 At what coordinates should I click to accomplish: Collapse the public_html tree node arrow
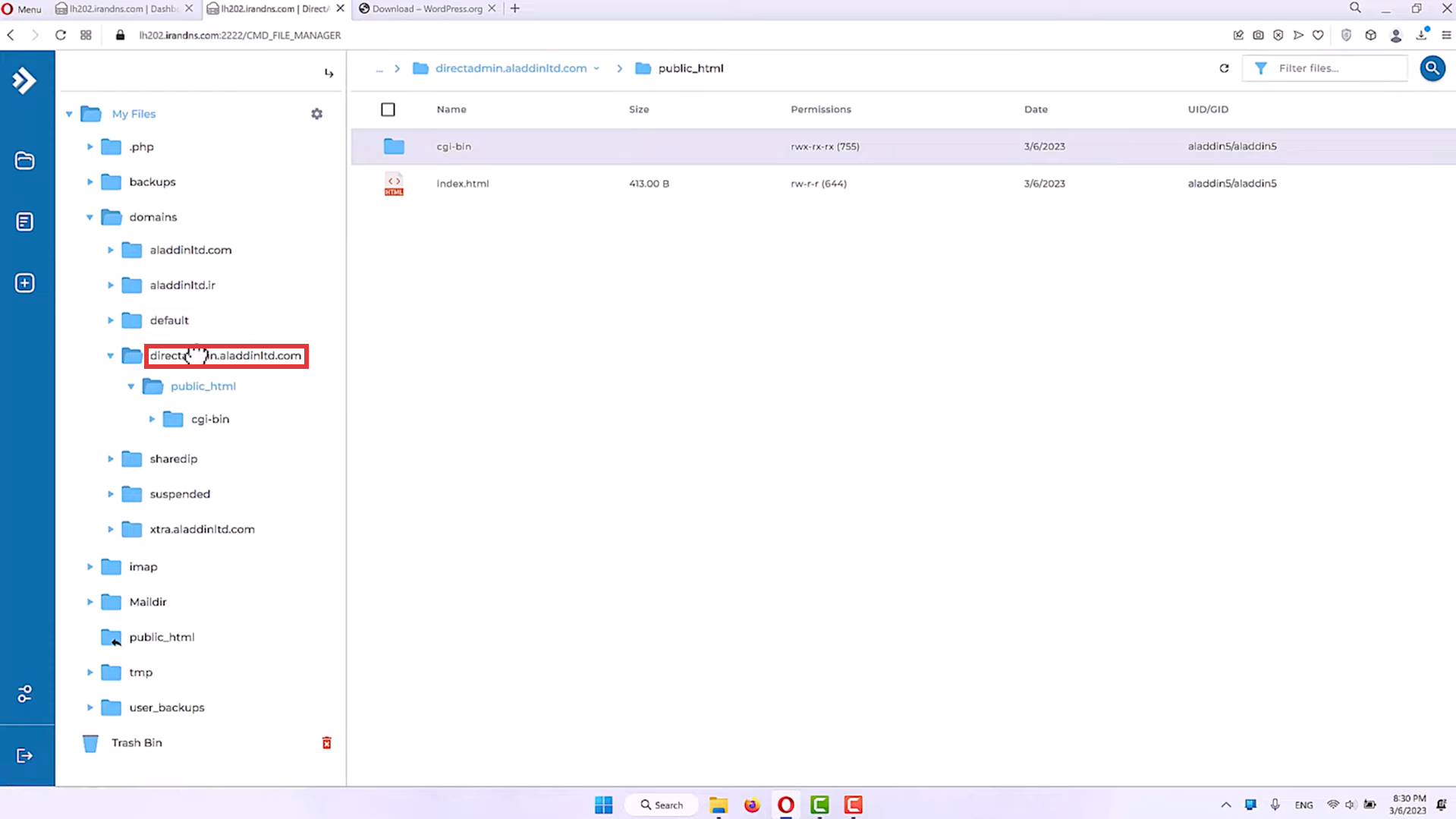point(131,386)
